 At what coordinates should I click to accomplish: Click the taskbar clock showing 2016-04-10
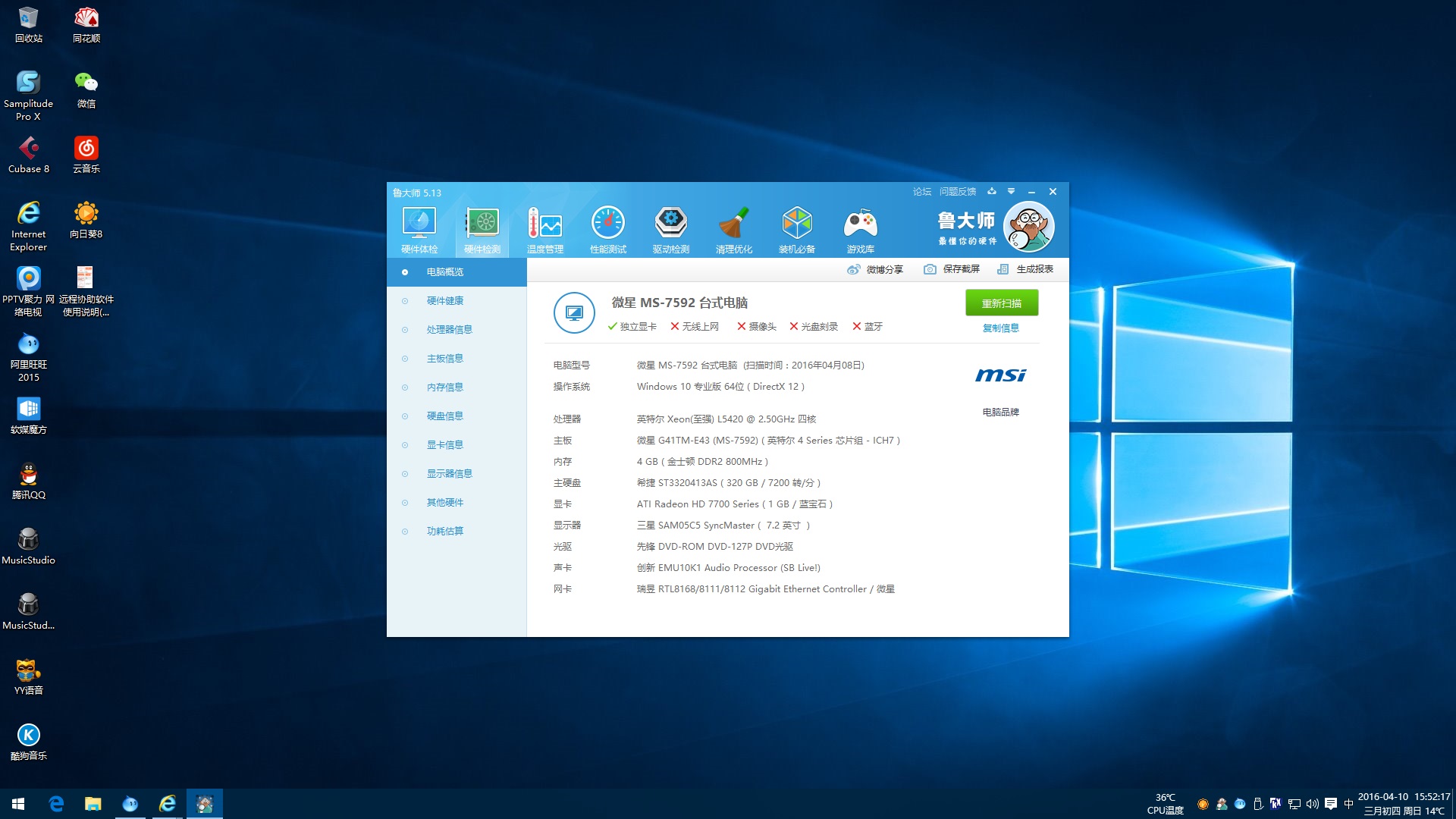pyautogui.click(x=1404, y=804)
